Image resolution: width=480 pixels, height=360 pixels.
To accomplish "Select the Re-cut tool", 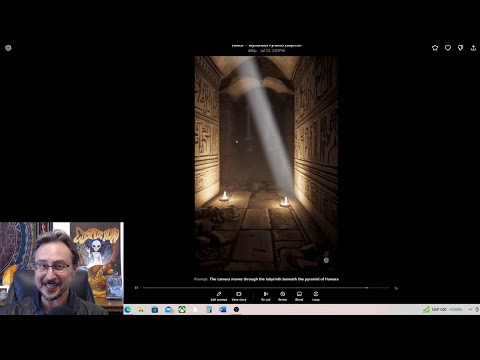I will 266,296.
